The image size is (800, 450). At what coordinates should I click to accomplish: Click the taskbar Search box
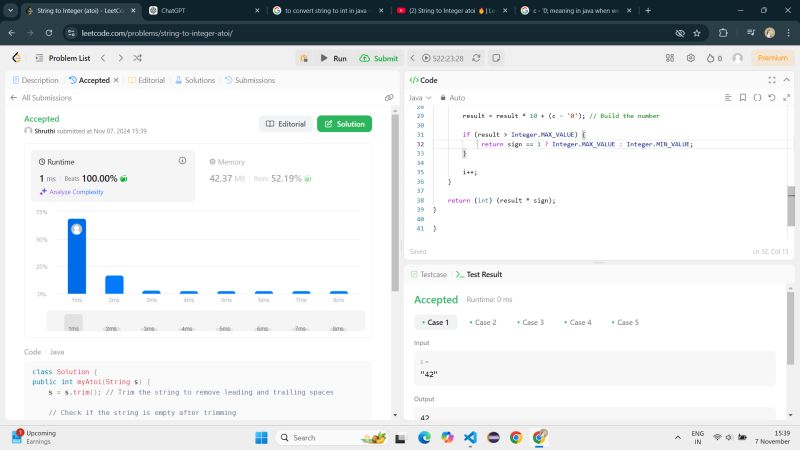click(x=331, y=438)
